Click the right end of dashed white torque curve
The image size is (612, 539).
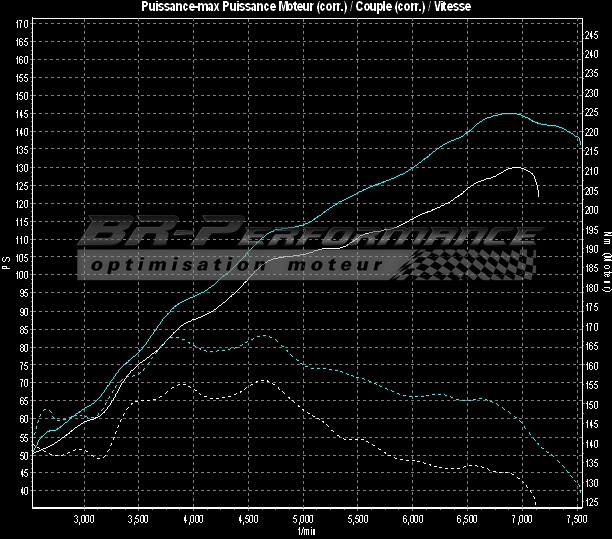(x=536, y=500)
